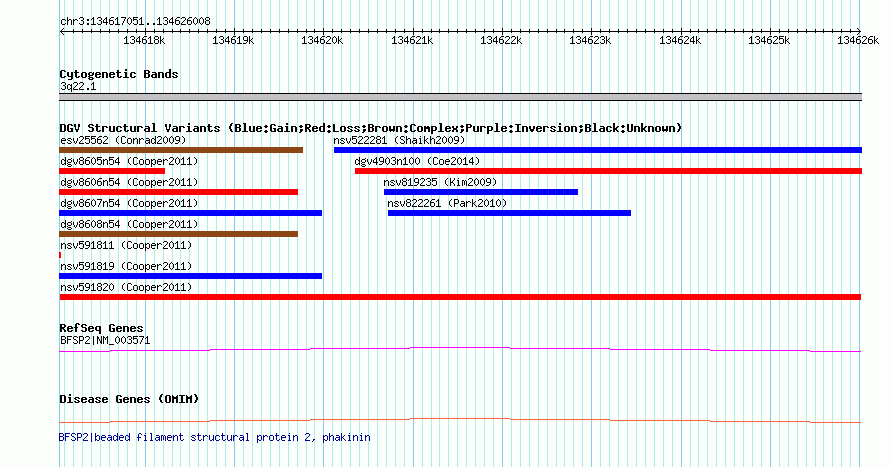Click the 134619k ruler tick label

(233, 41)
